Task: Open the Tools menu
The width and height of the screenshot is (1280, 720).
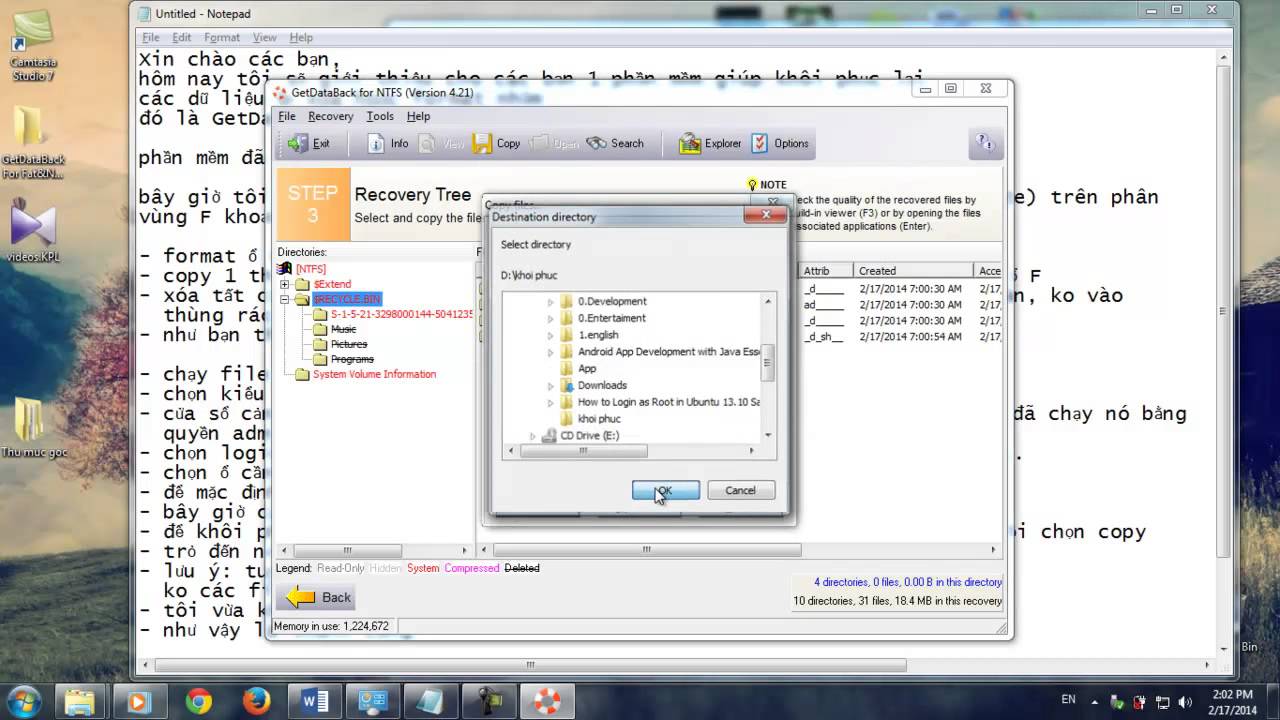Action: [x=380, y=116]
